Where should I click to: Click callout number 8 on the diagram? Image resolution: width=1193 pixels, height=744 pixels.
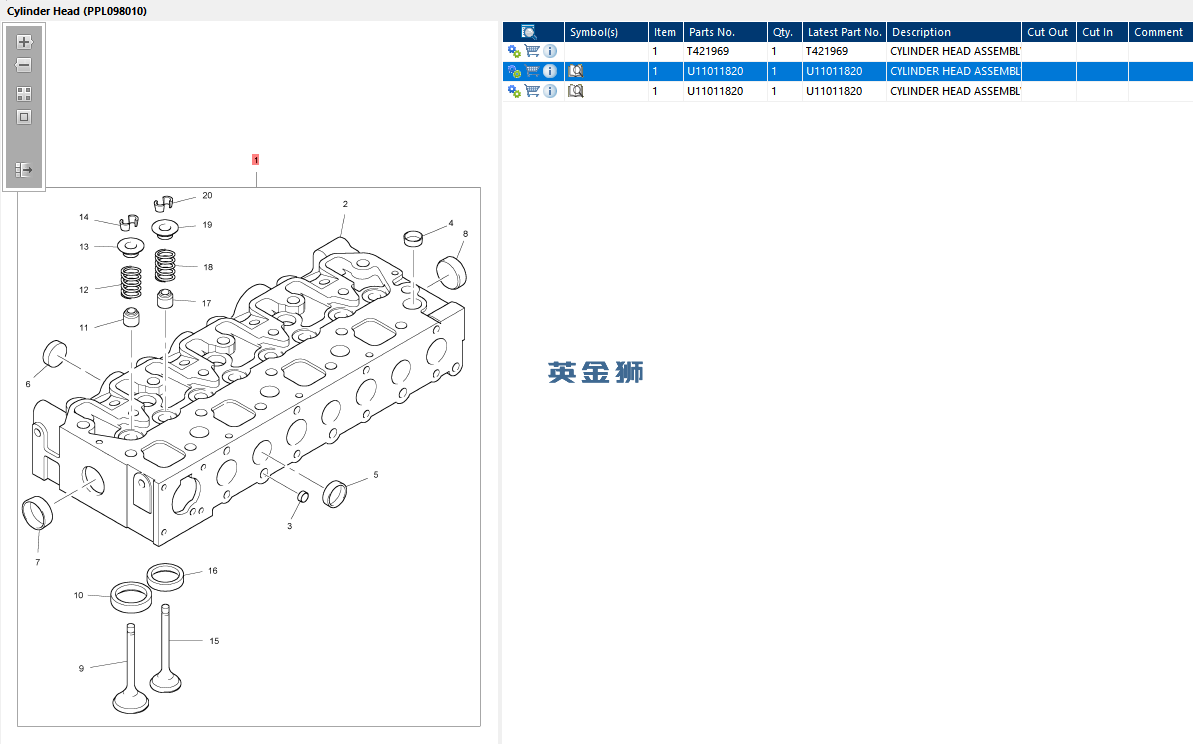coord(465,234)
